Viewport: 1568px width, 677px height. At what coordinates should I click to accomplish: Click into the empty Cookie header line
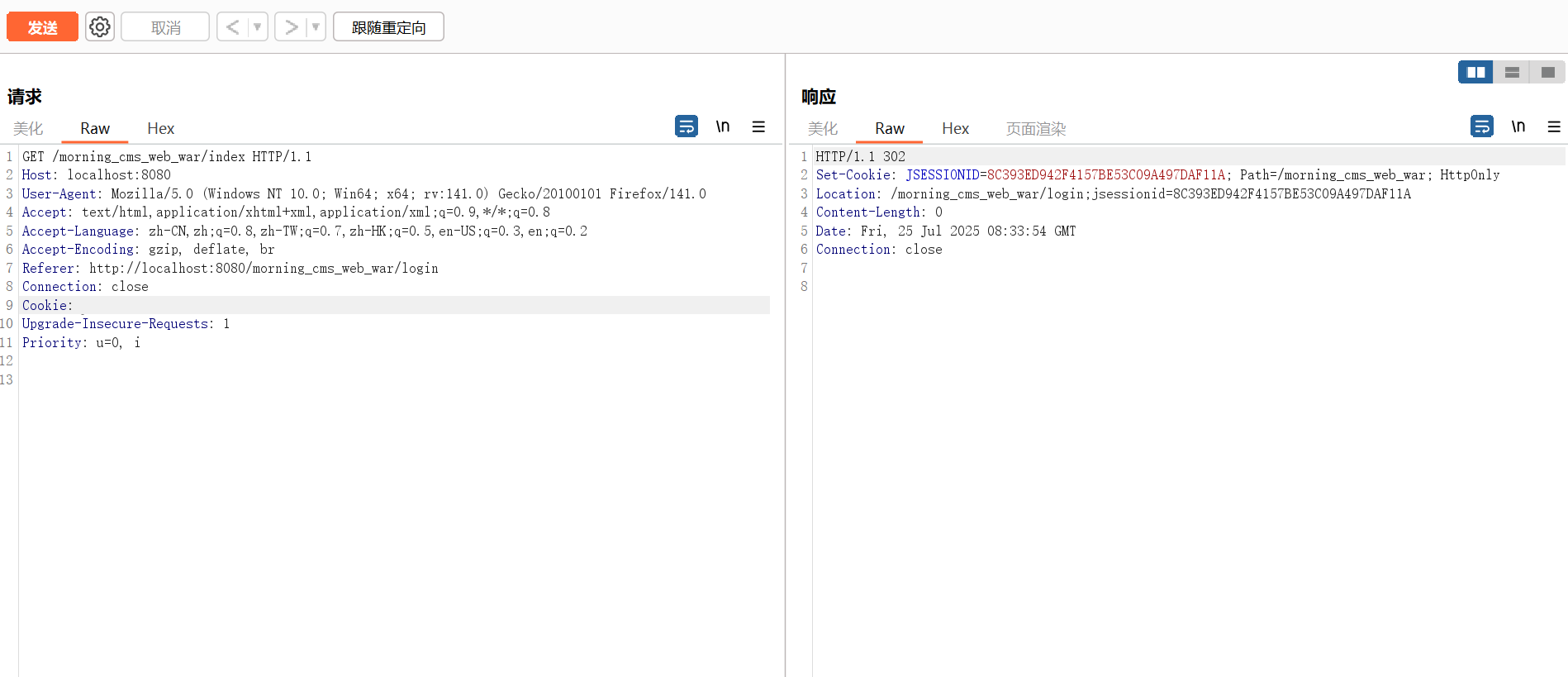pos(248,306)
